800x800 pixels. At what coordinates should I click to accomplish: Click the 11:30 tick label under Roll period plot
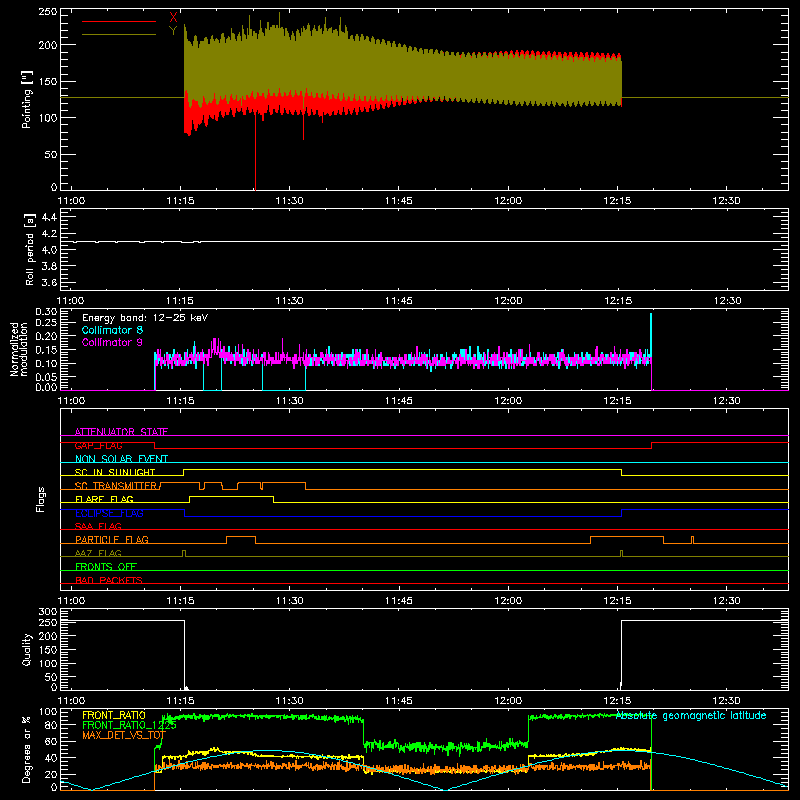289,301
